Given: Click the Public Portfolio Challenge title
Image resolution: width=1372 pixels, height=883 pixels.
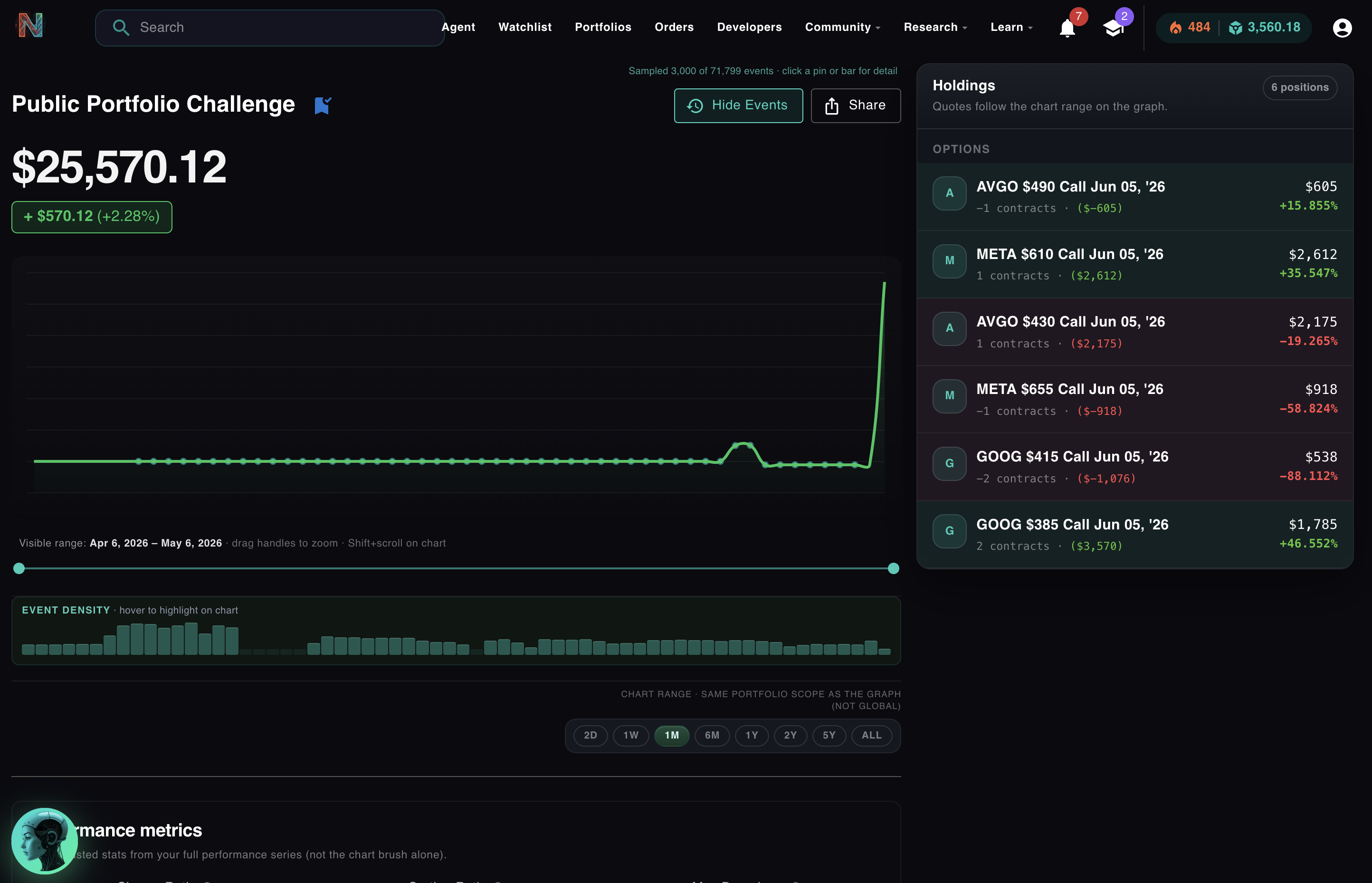Looking at the screenshot, I should (153, 105).
